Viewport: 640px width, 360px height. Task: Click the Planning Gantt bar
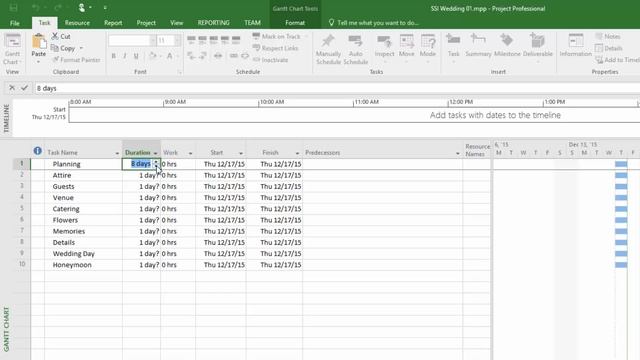621,164
